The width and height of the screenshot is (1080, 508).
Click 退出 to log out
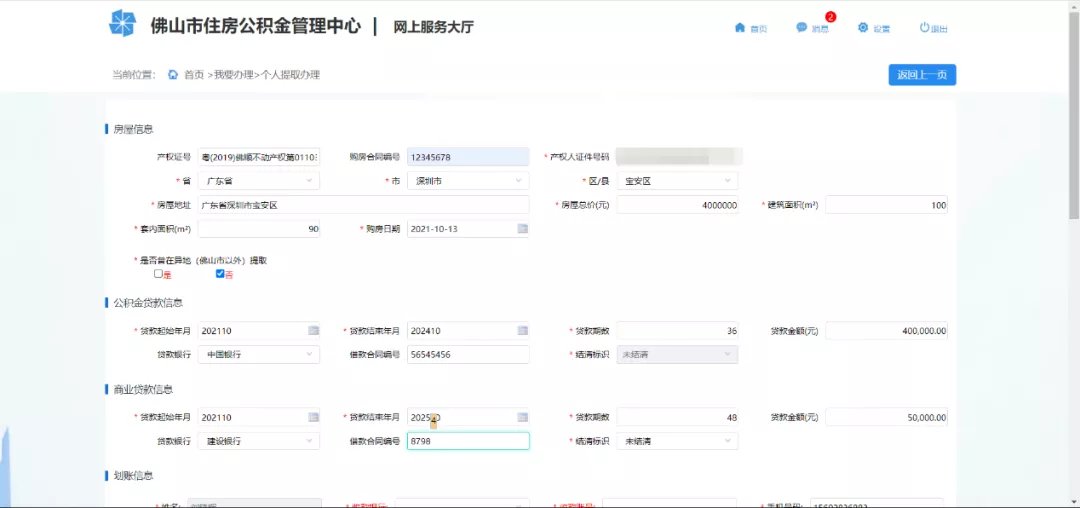pyautogui.click(x=934, y=28)
